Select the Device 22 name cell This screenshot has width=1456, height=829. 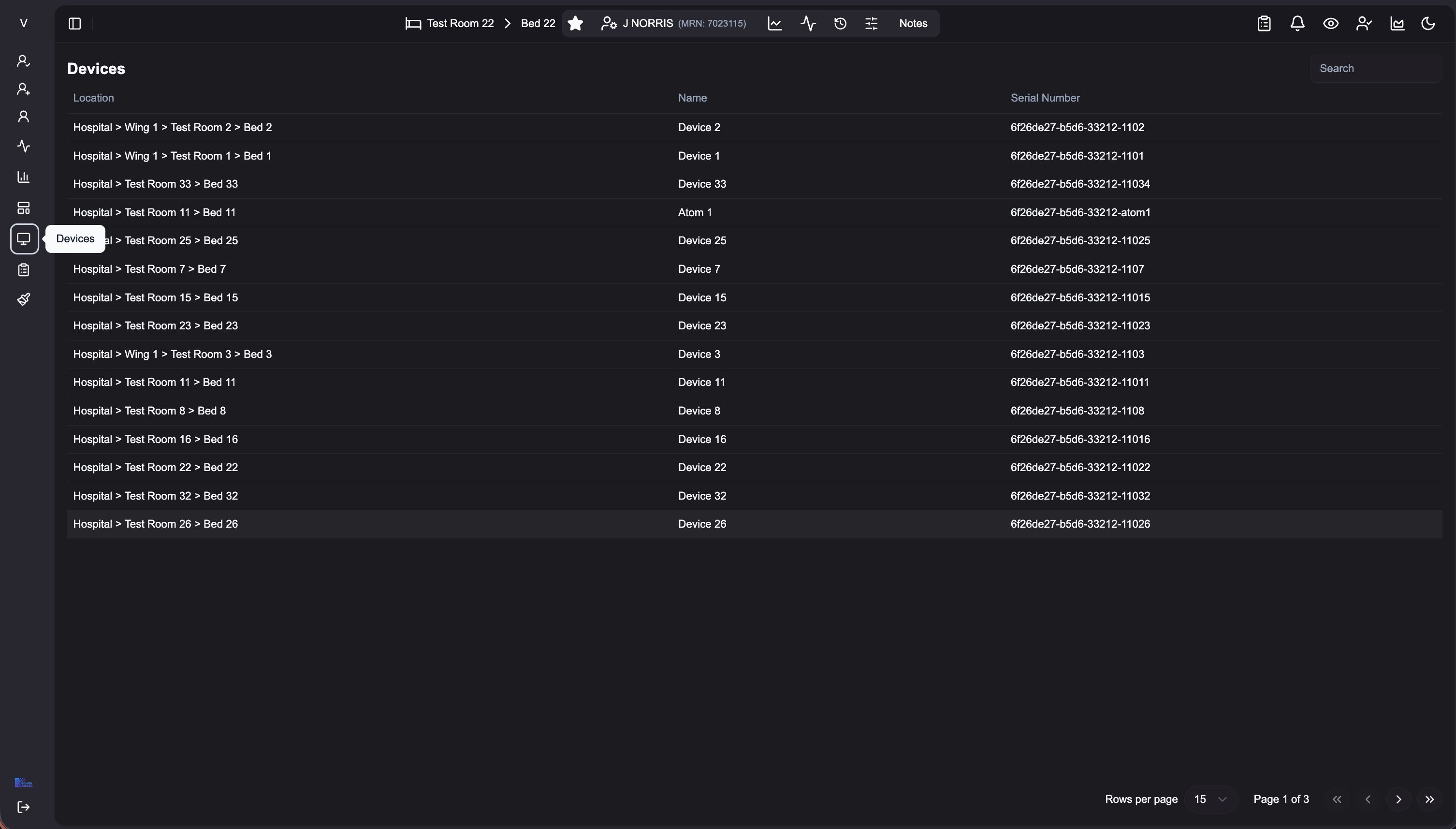click(702, 467)
